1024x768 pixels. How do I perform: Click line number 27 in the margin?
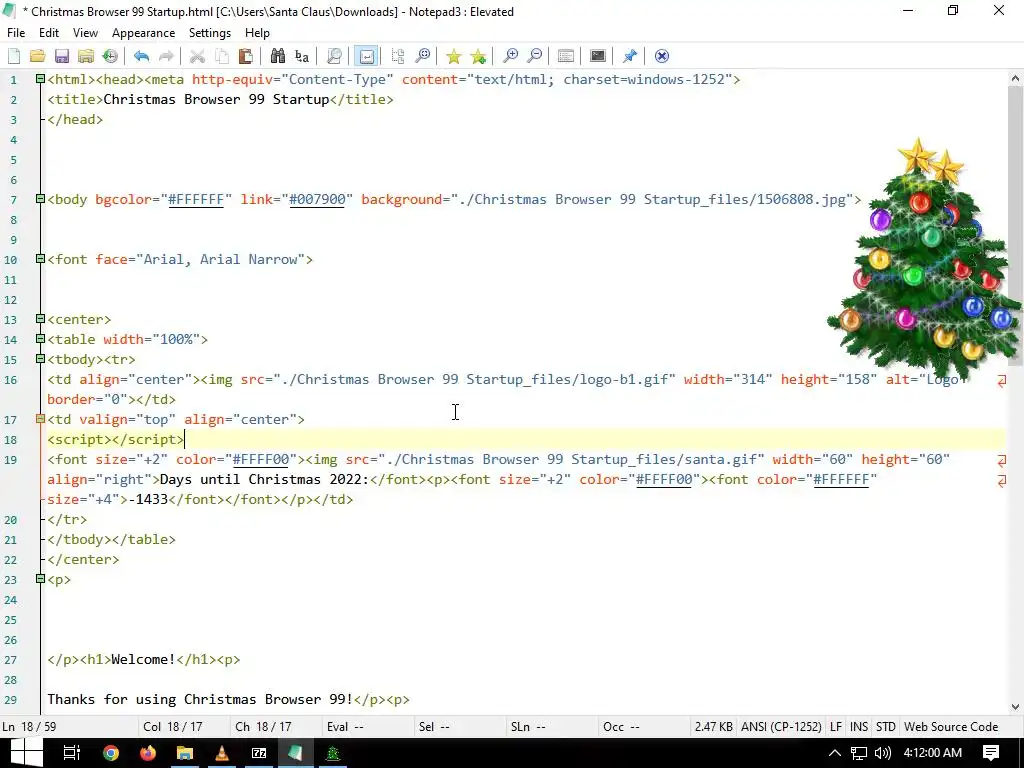tap(10, 660)
